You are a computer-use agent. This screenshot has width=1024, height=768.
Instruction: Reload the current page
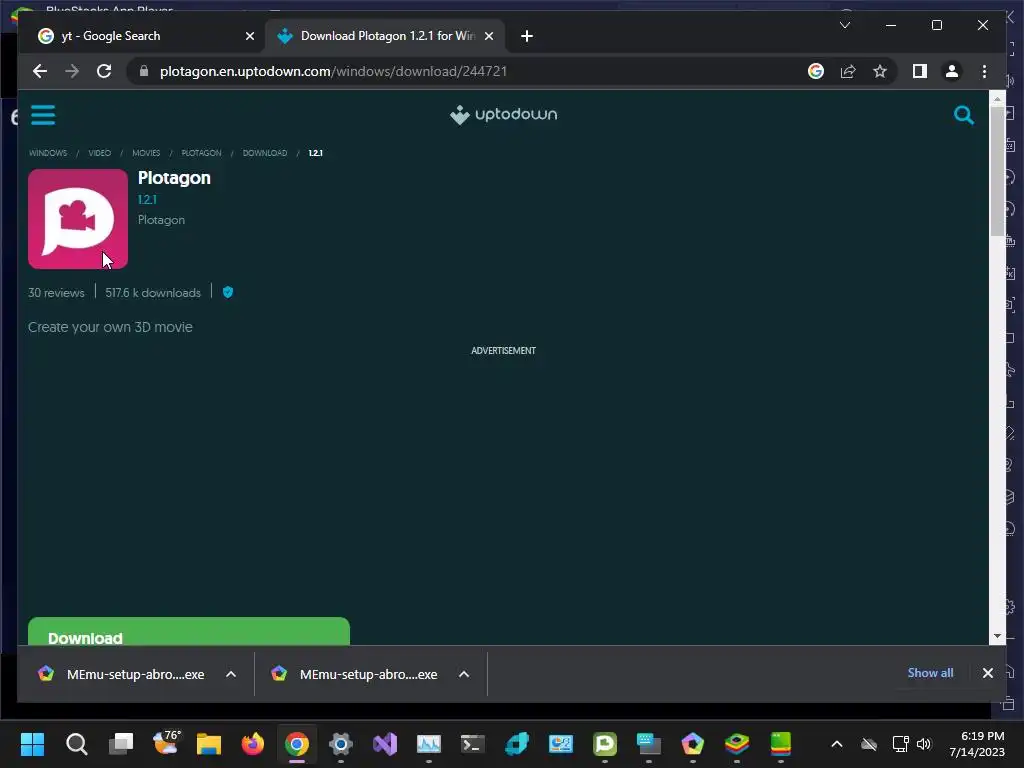coord(104,71)
